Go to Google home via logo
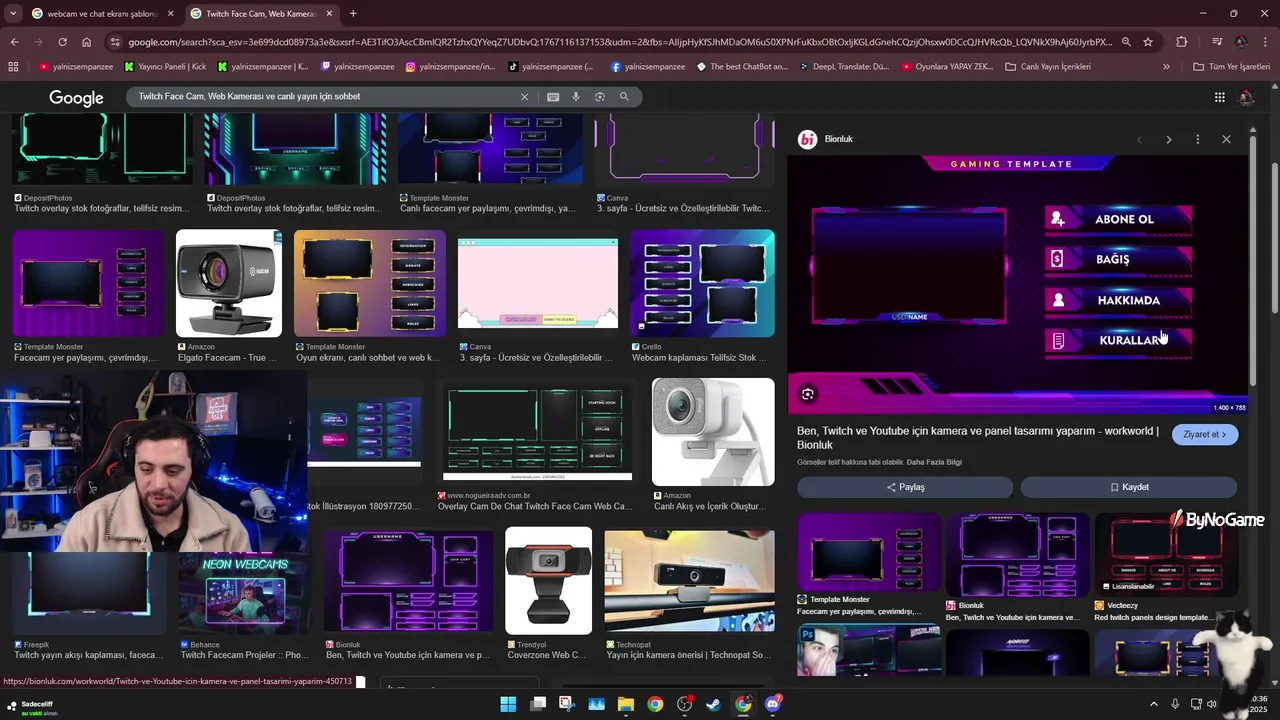The image size is (1280, 720). (x=76, y=97)
